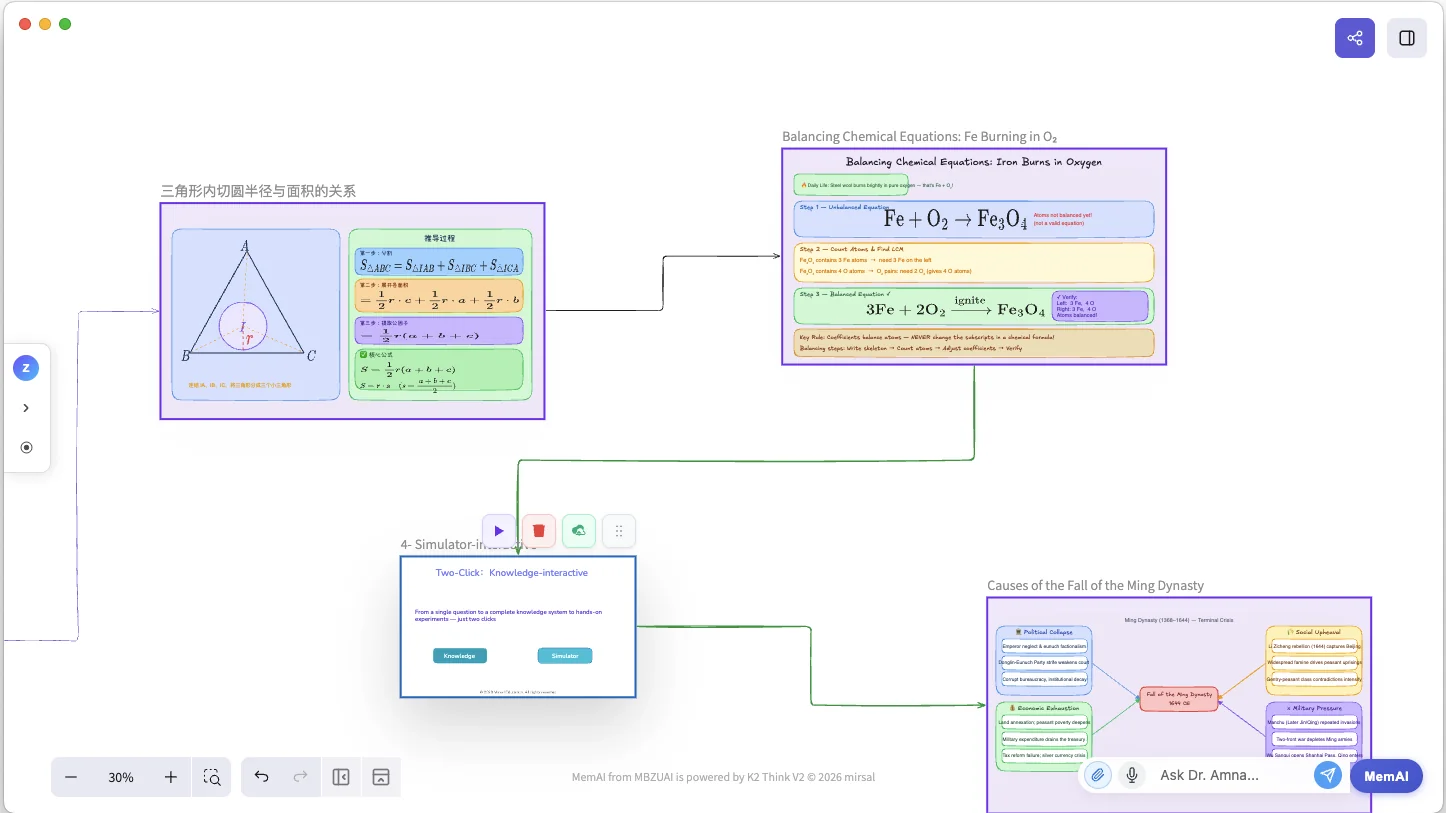Viewport: 1446px width, 813px height.
Task: Send message with paper plane icon
Action: pos(1328,775)
